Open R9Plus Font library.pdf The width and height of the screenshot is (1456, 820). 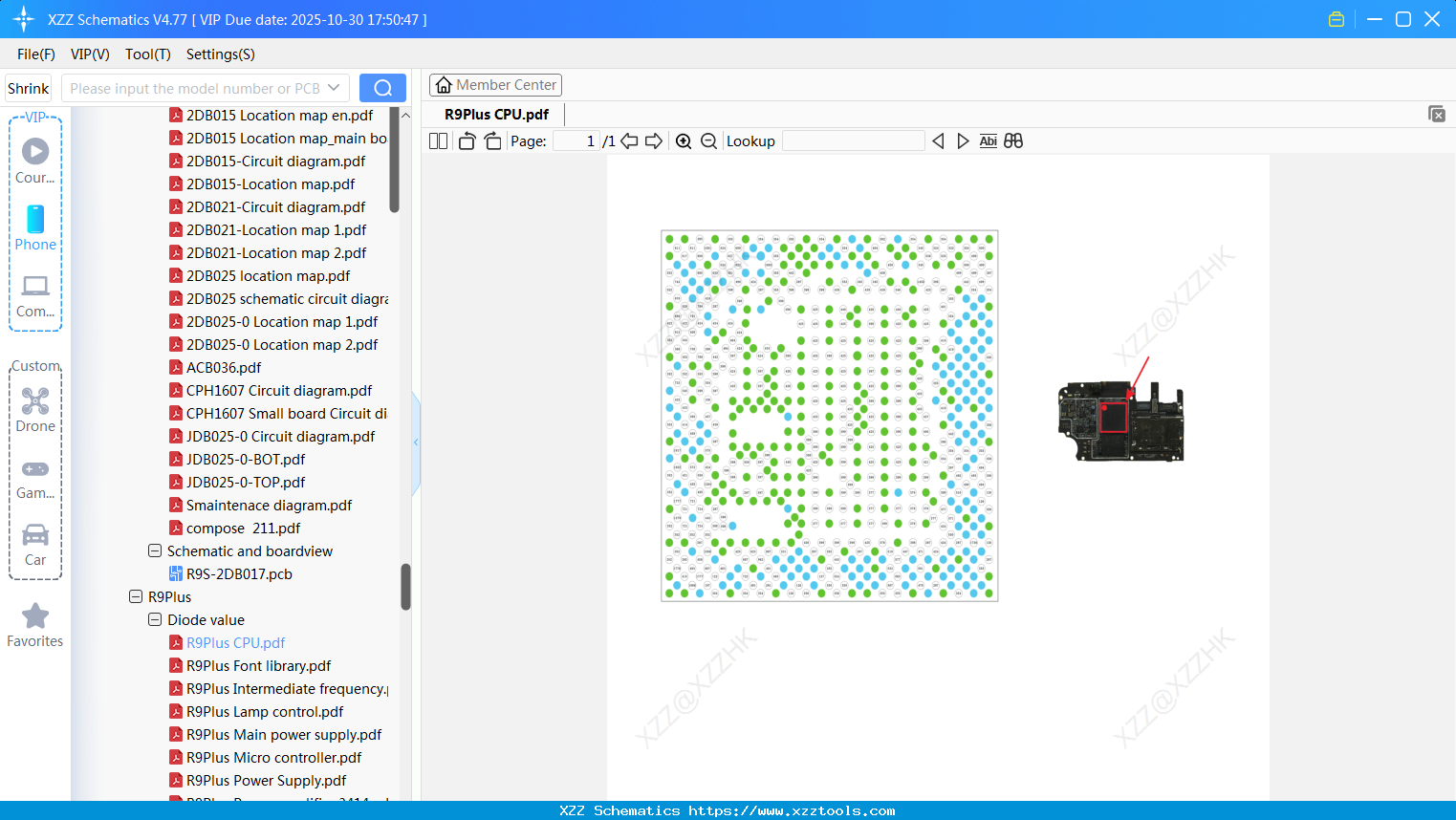[258, 665]
